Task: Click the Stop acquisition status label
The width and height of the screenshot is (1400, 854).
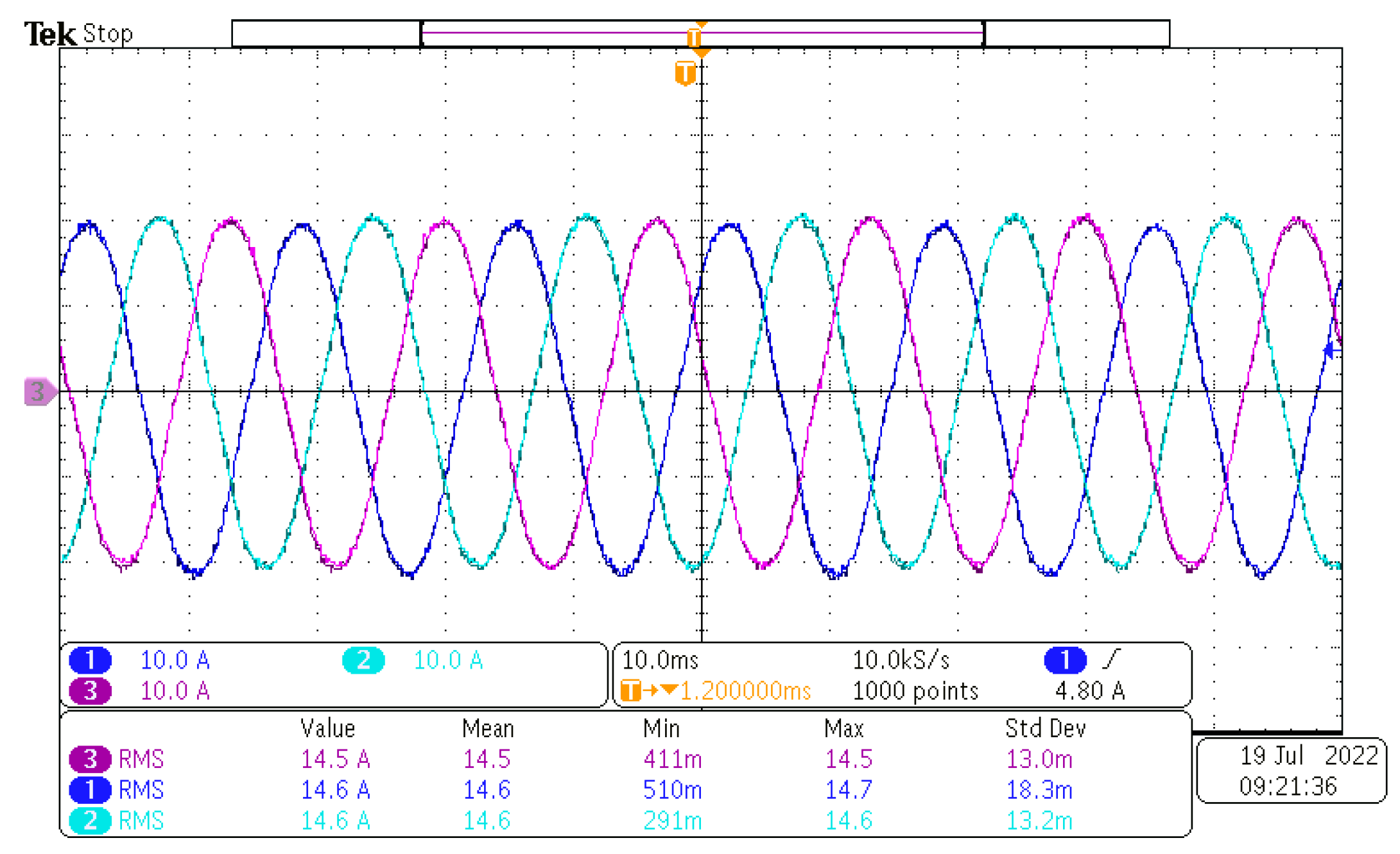Action: point(108,33)
